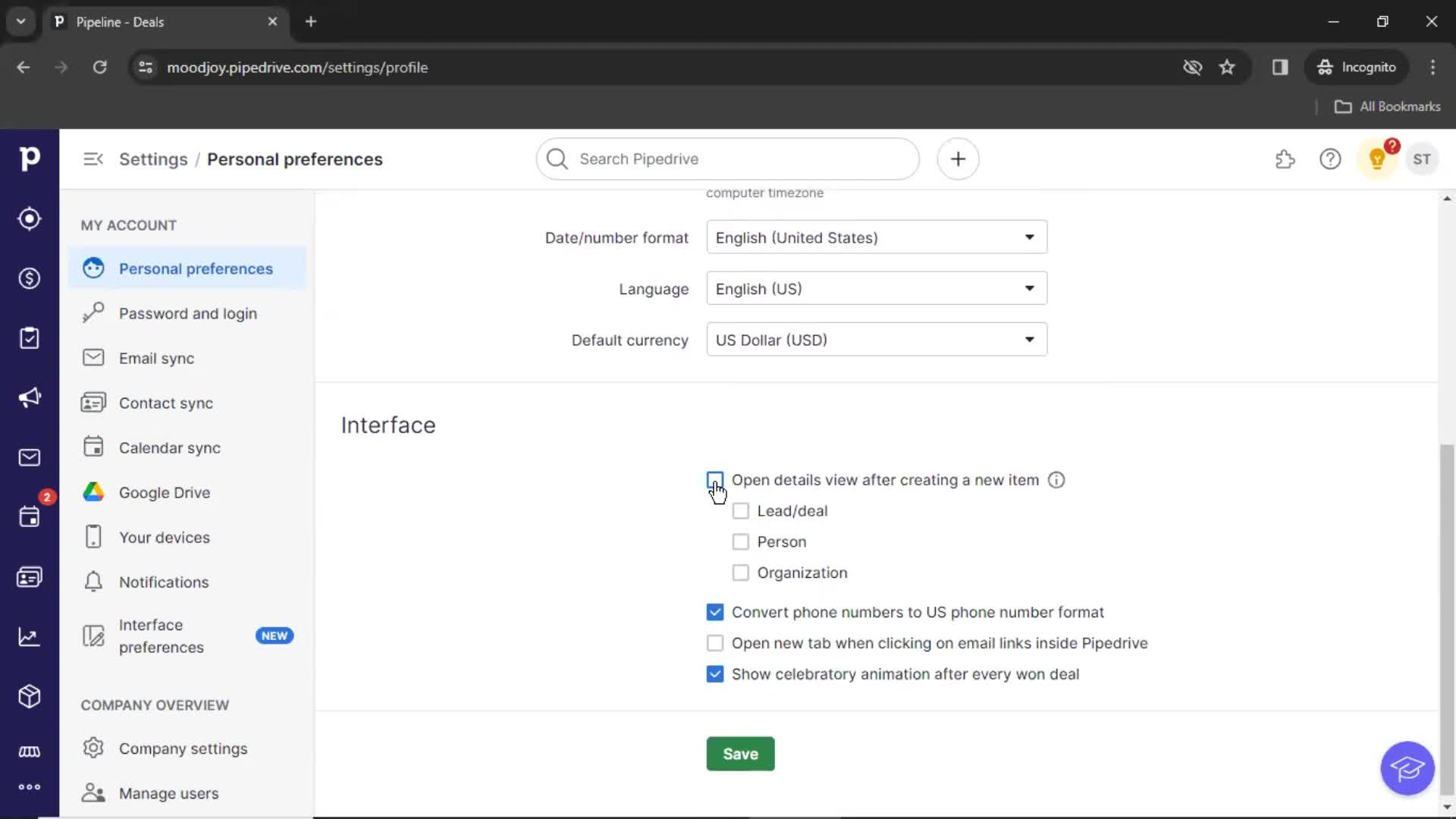Toggle the Lead/deal details view checkbox
The height and width of the screenshot is (819, 1456).
click(741, 510)
